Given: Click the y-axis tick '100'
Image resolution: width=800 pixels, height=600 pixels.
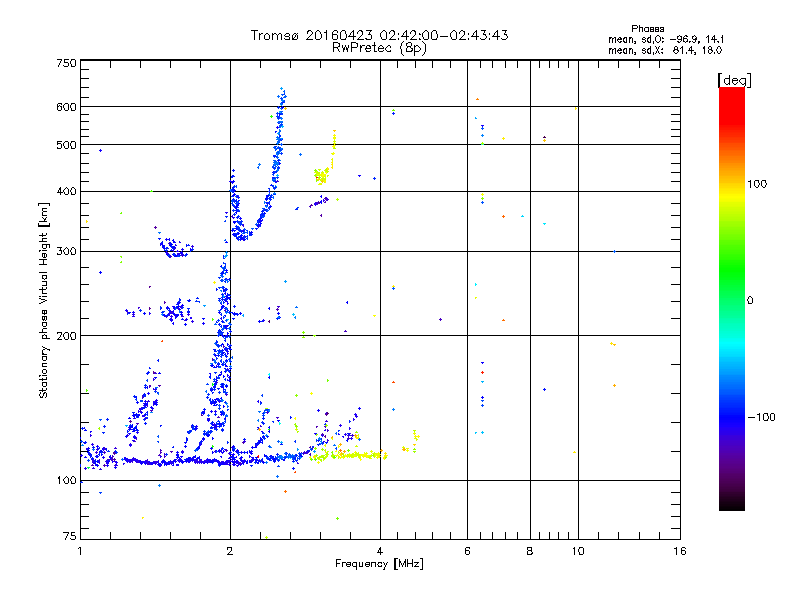Looking at the screenshot, I should [66, 480].
